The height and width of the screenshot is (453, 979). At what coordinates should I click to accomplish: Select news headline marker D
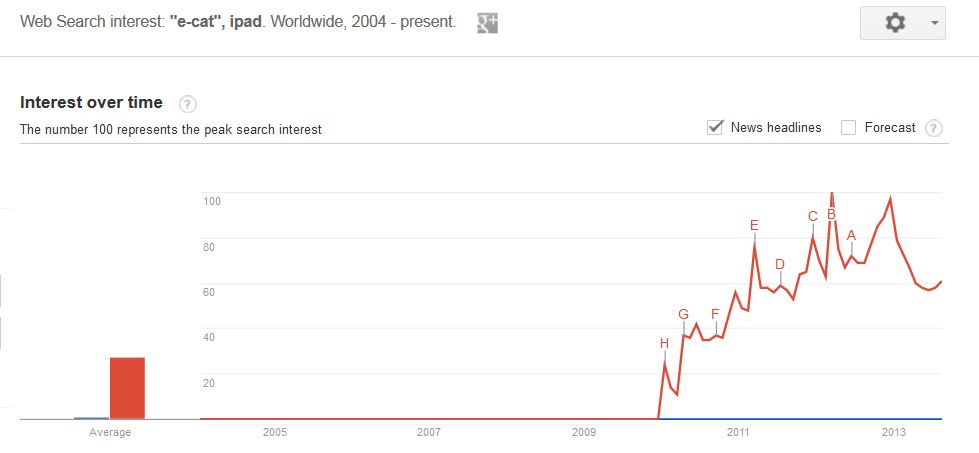click(x=779, y=265)
